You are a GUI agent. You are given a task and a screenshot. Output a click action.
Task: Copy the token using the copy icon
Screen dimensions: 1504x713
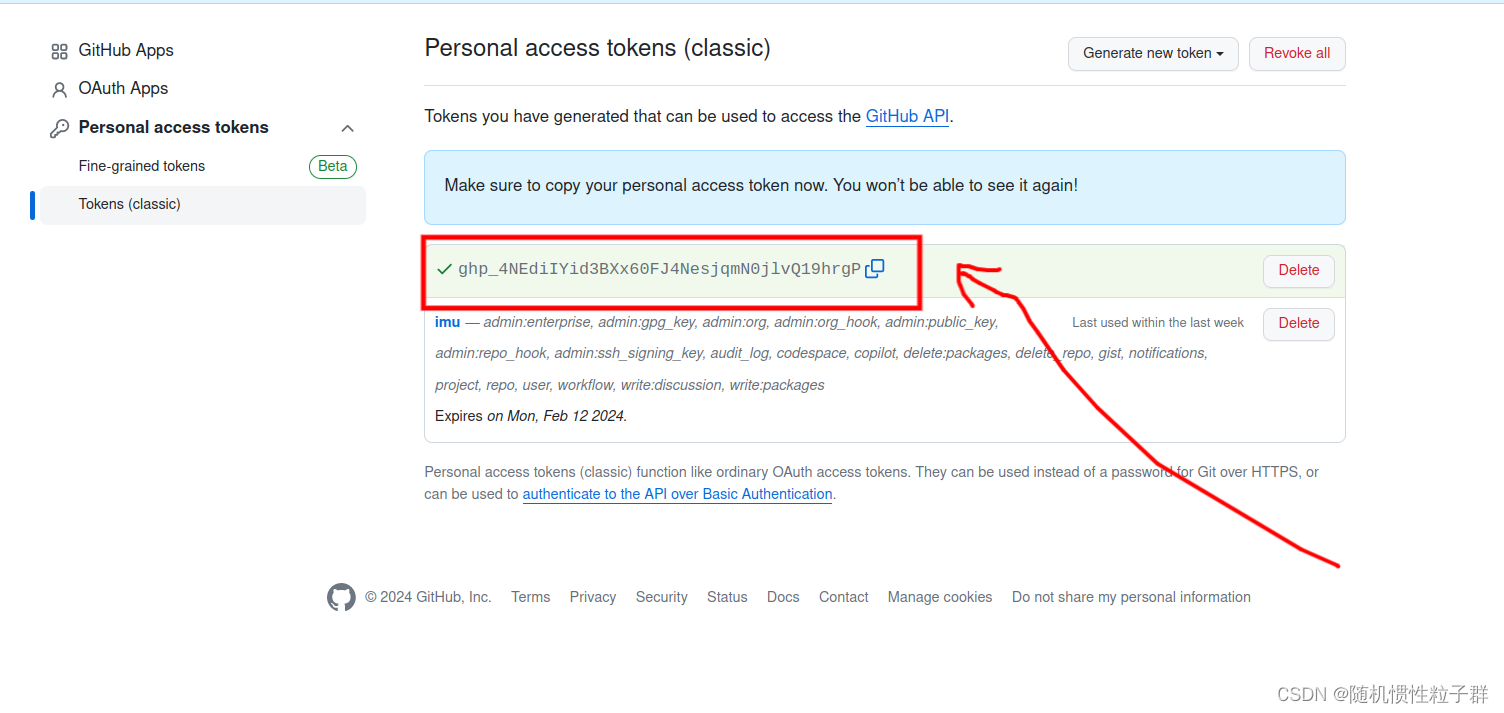pos(875,268)
